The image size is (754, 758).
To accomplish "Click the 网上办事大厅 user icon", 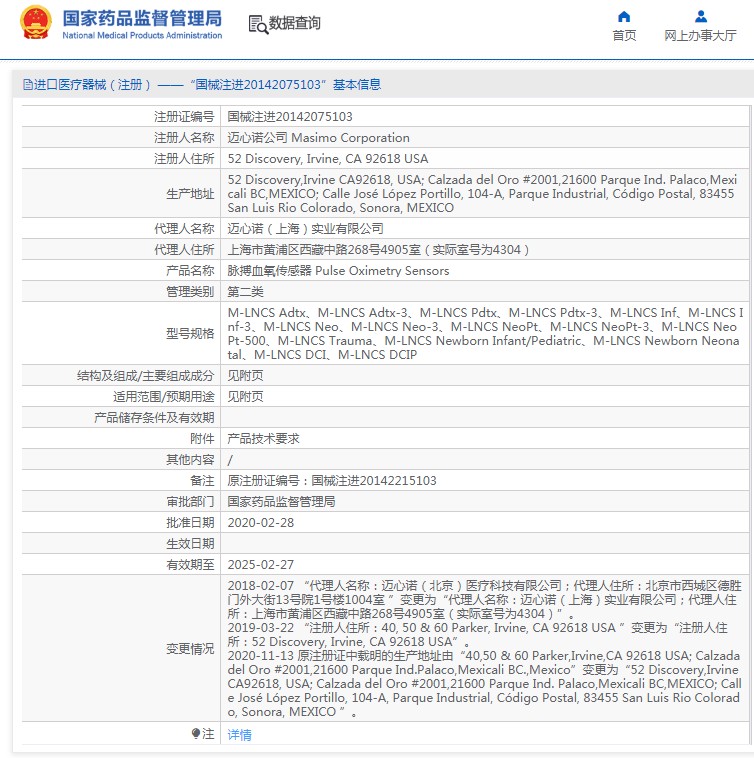I will (701, 17).
